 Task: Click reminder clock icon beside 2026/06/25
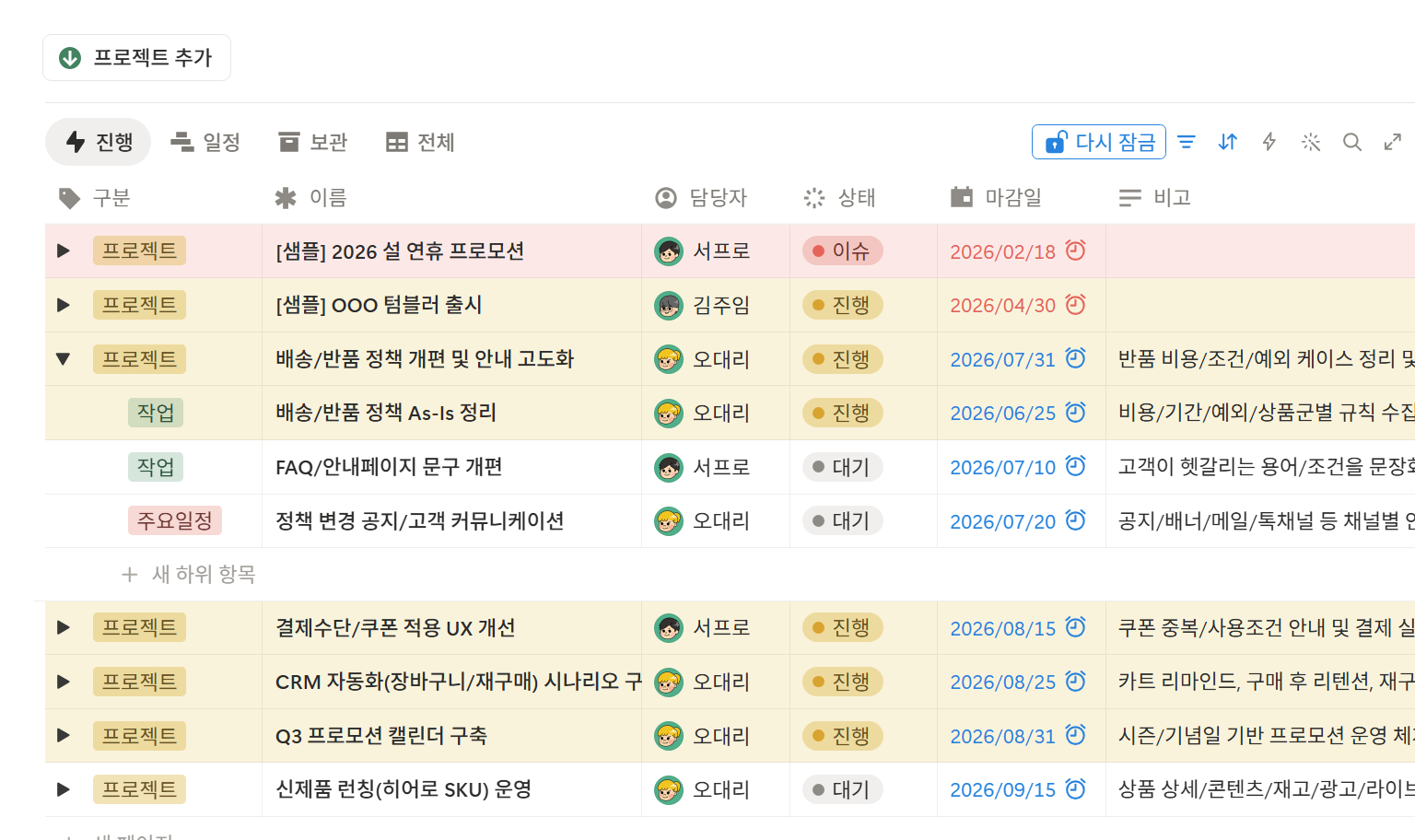[1075, 412]
